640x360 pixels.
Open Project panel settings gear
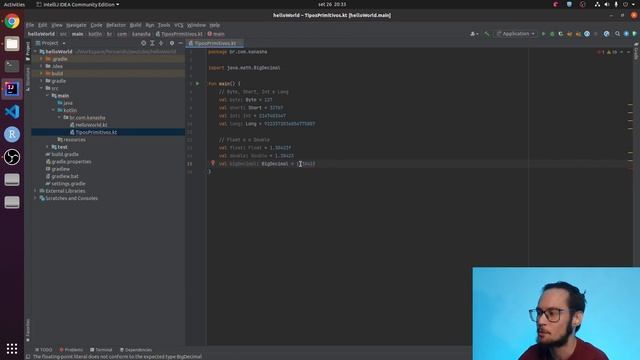172,43
